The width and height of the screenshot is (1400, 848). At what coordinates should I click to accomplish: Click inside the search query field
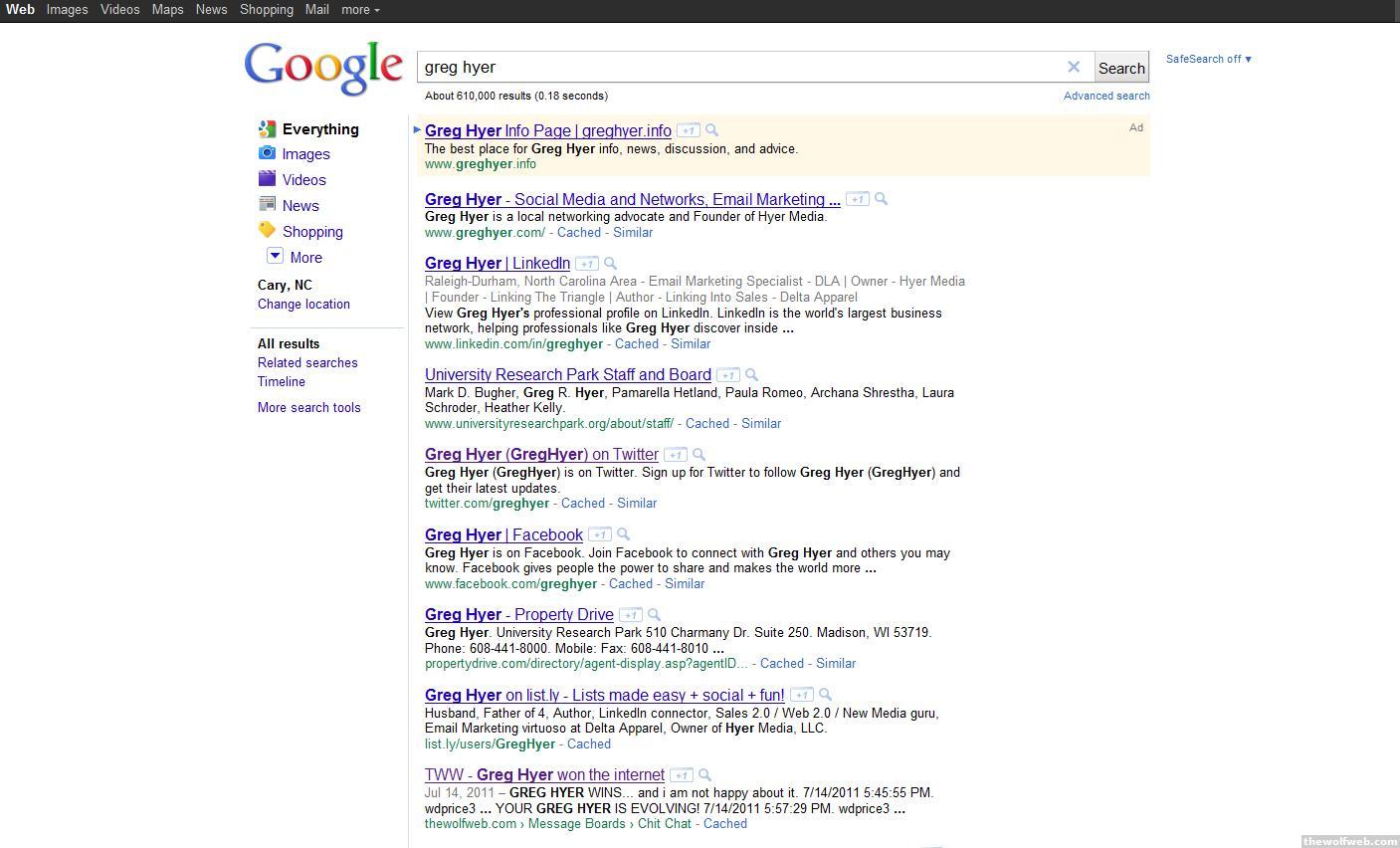click(736, 67)
